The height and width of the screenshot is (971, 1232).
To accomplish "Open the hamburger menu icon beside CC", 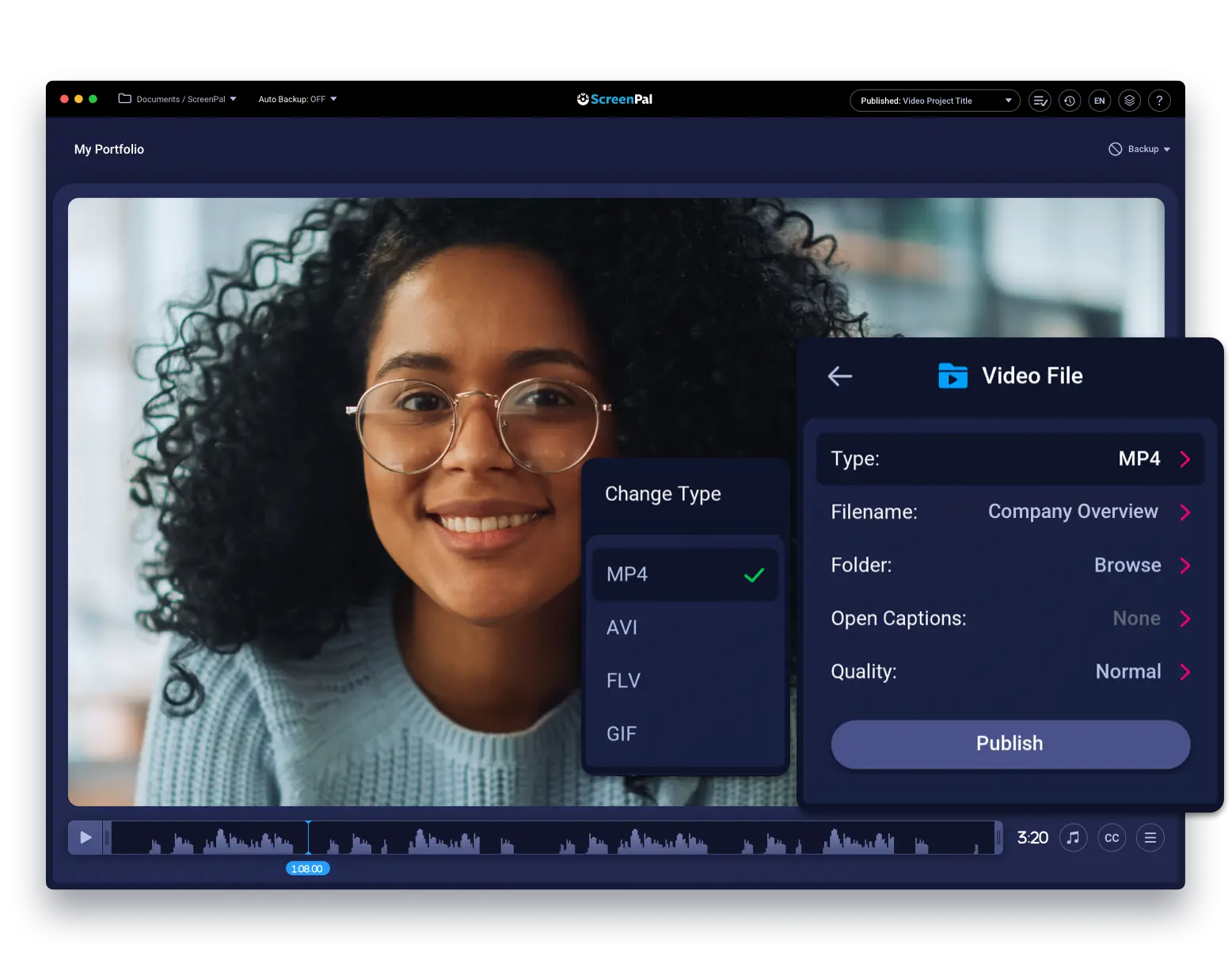I will point(1150,837).
